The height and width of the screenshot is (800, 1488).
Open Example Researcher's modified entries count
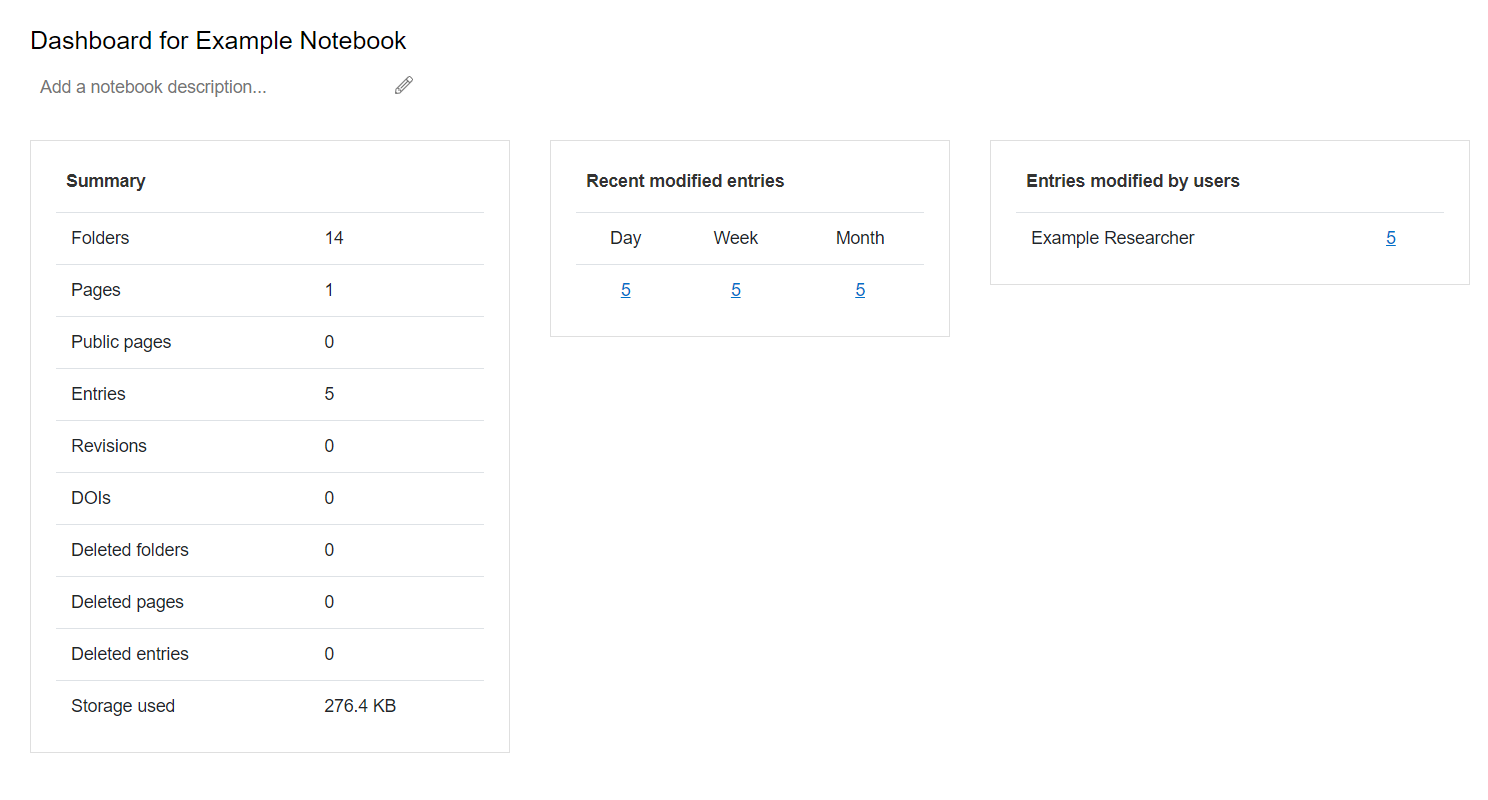pos(1391,238)
